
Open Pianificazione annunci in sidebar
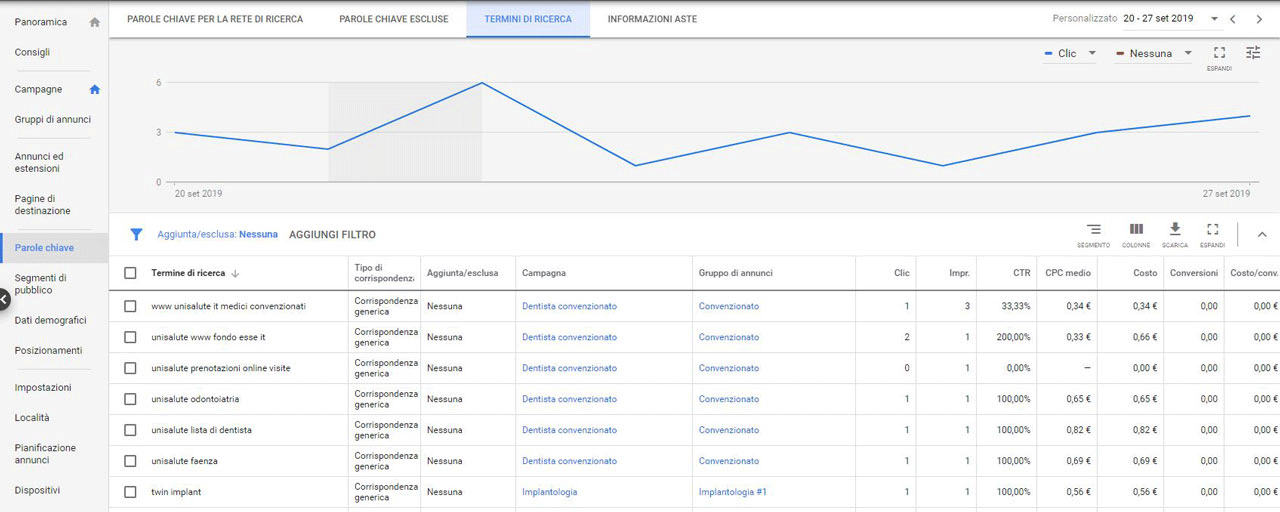[45, 454]
